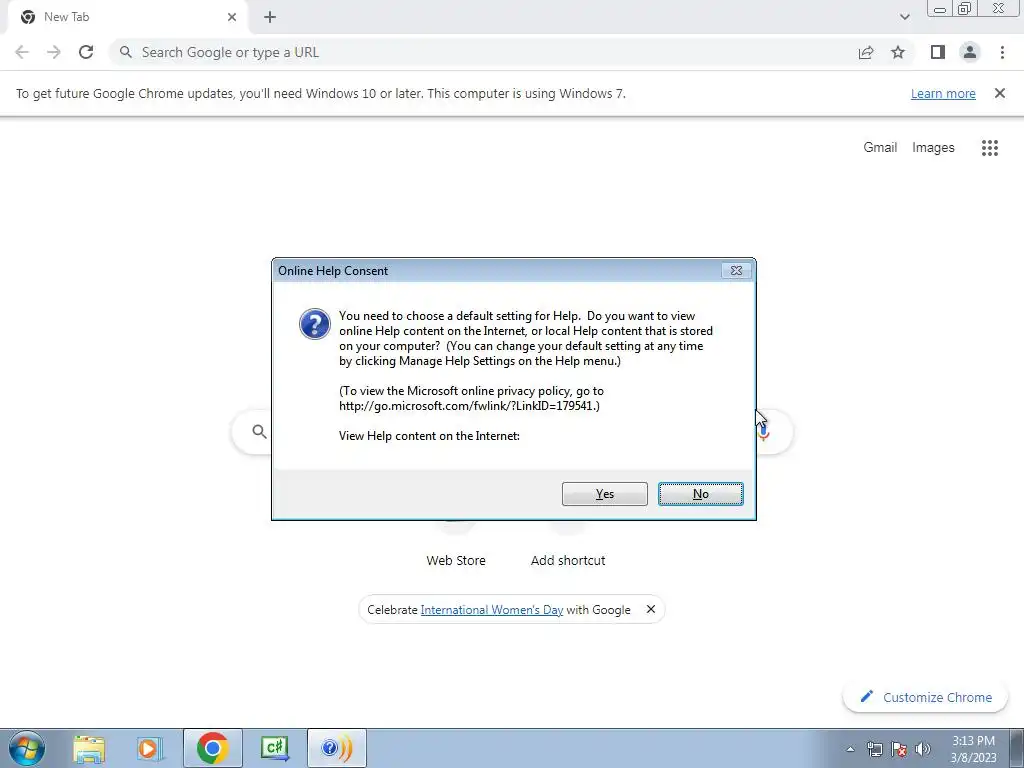Dismiss the Women's Day promo
Image resolution: width=1024 pixels, height=768 pixels.
point(650,609)
